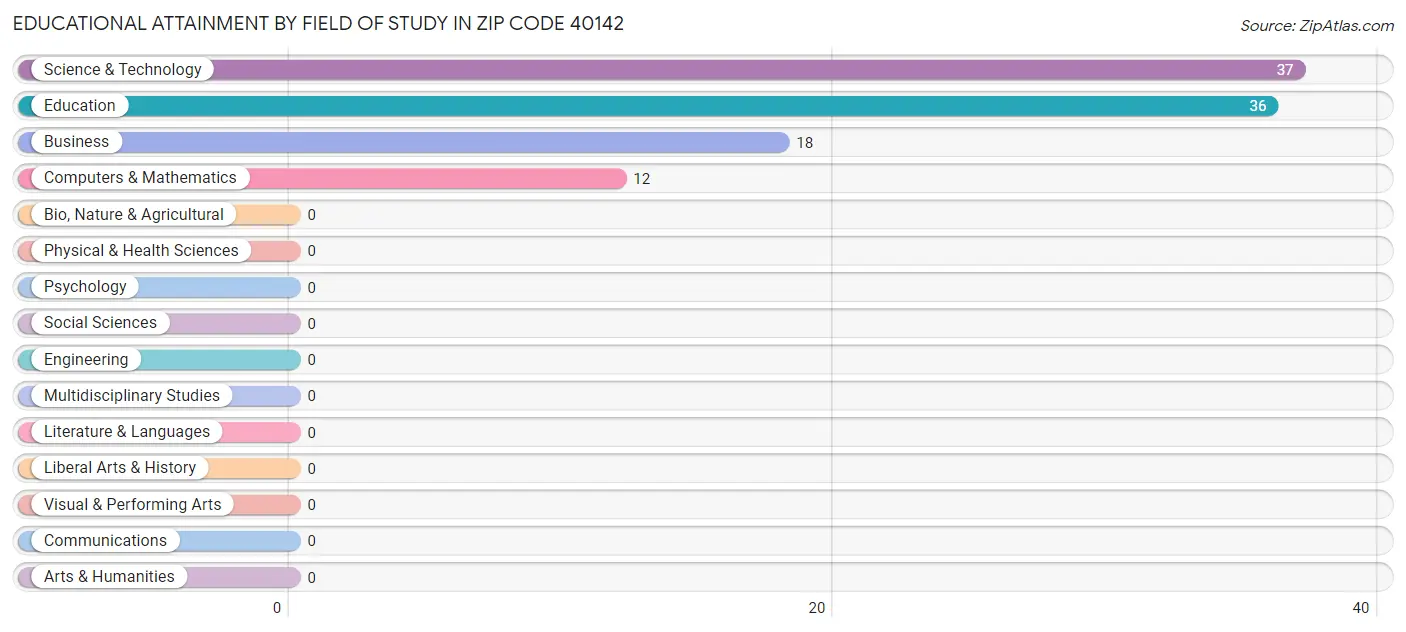Click the 0 value next to Bio, Nature & Agricultural
Screen dimensions: 1406x632
pyautogui.click(x=312, y=215)
